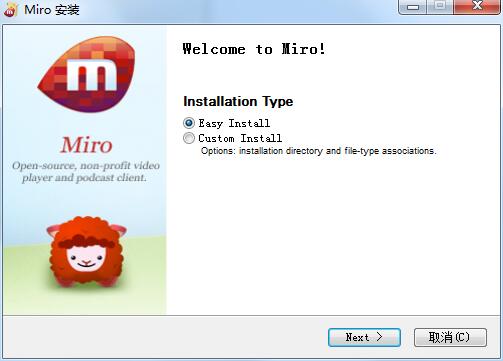Click the maximize button in title bar

[x=440, y=7]
